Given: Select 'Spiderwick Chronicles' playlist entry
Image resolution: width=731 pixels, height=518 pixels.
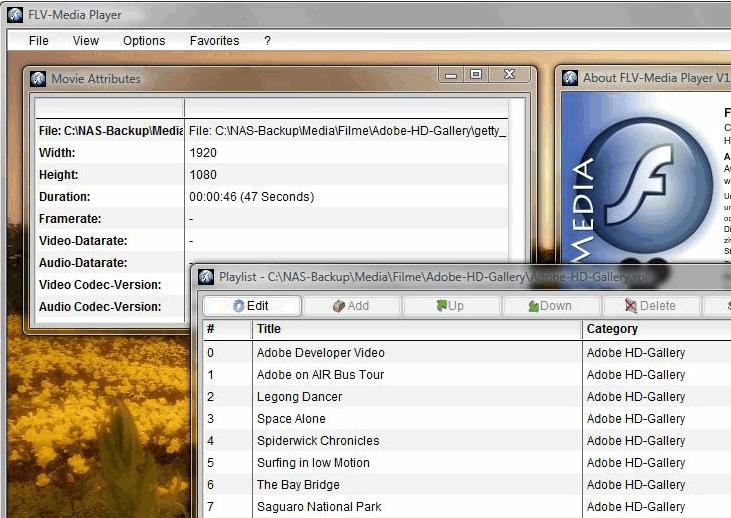Looking at the screenshot, I should click(467, 441).
